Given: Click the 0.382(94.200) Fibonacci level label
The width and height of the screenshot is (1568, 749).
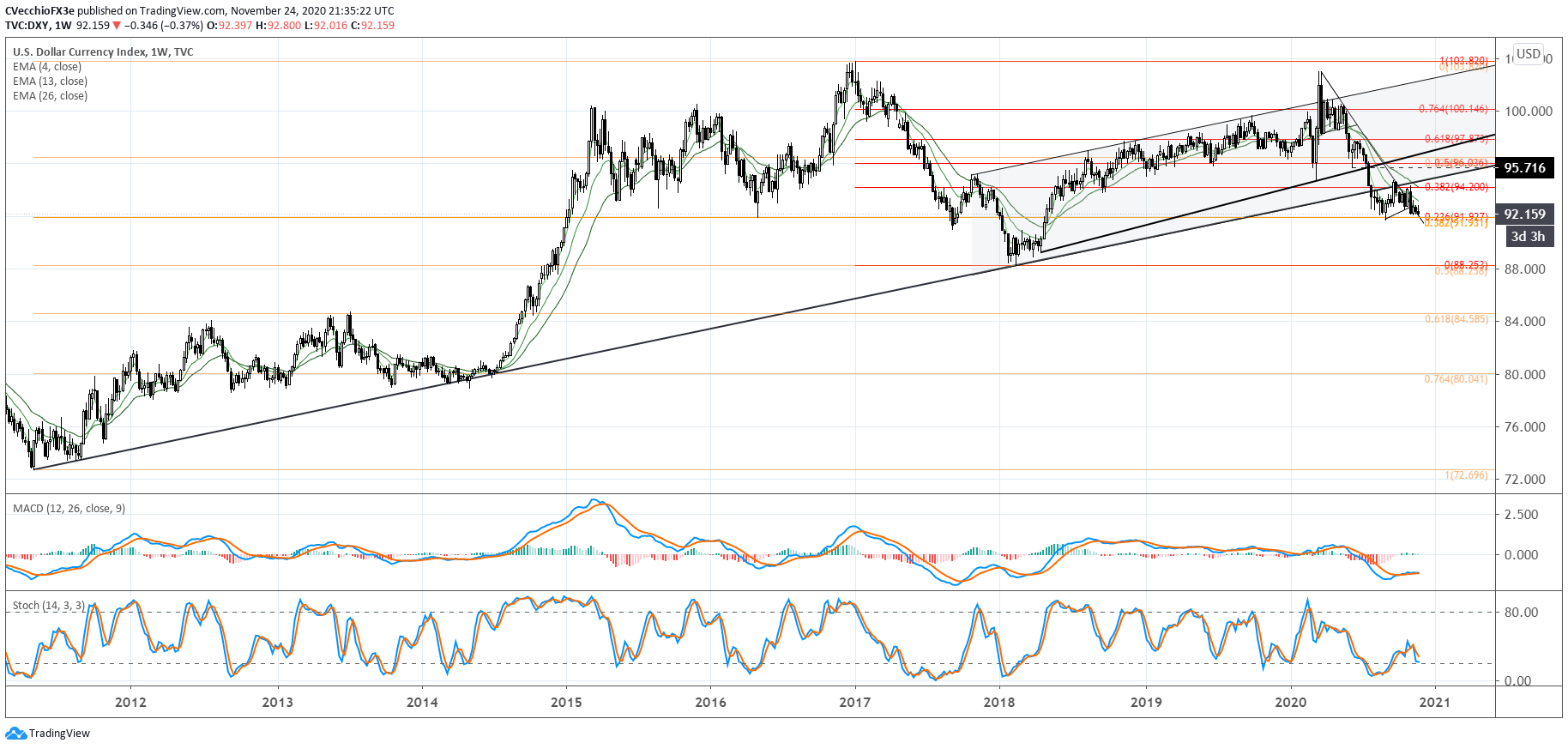Looking at the screenshot, I should [1456, 187].
